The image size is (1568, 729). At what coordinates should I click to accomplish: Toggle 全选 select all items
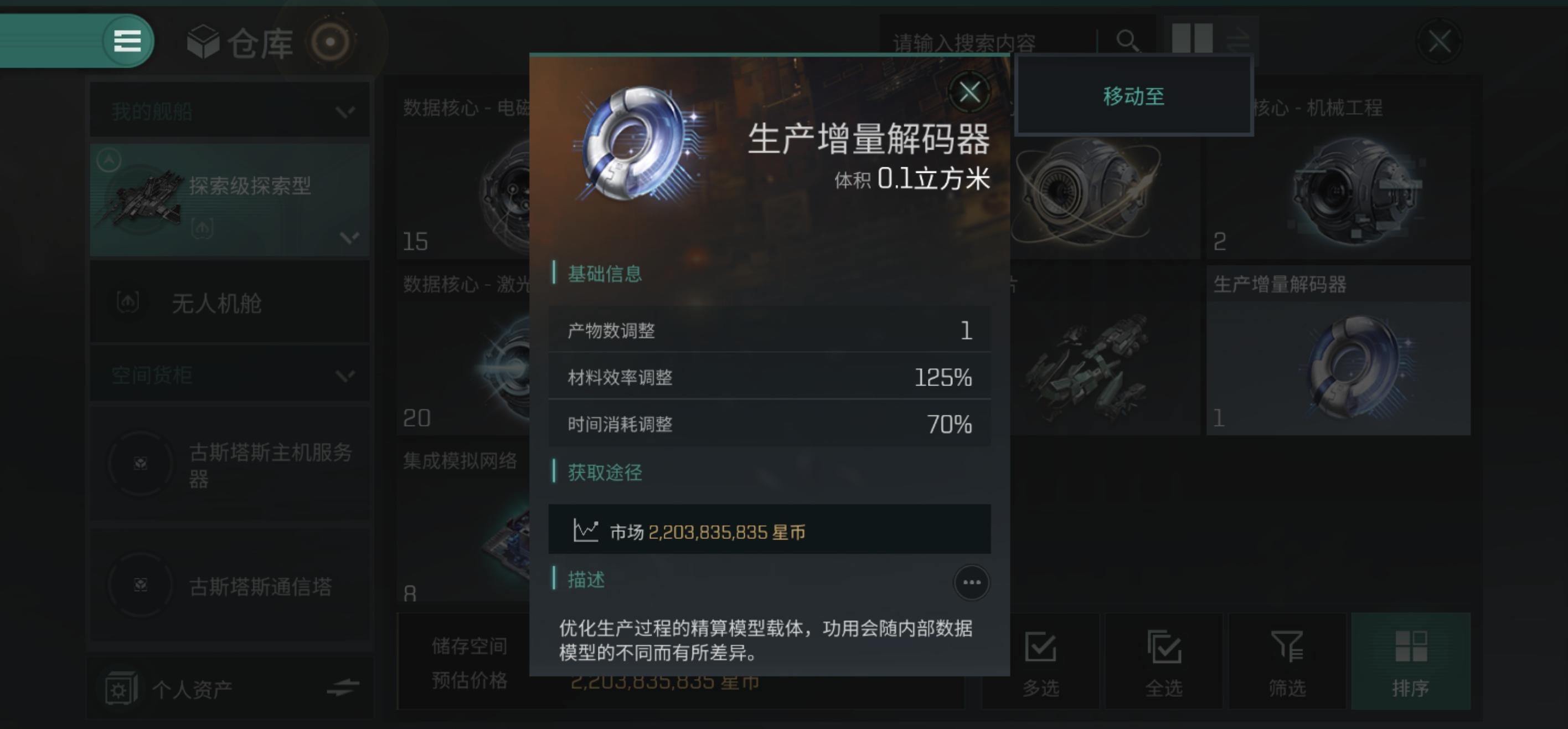(1163, 662)
